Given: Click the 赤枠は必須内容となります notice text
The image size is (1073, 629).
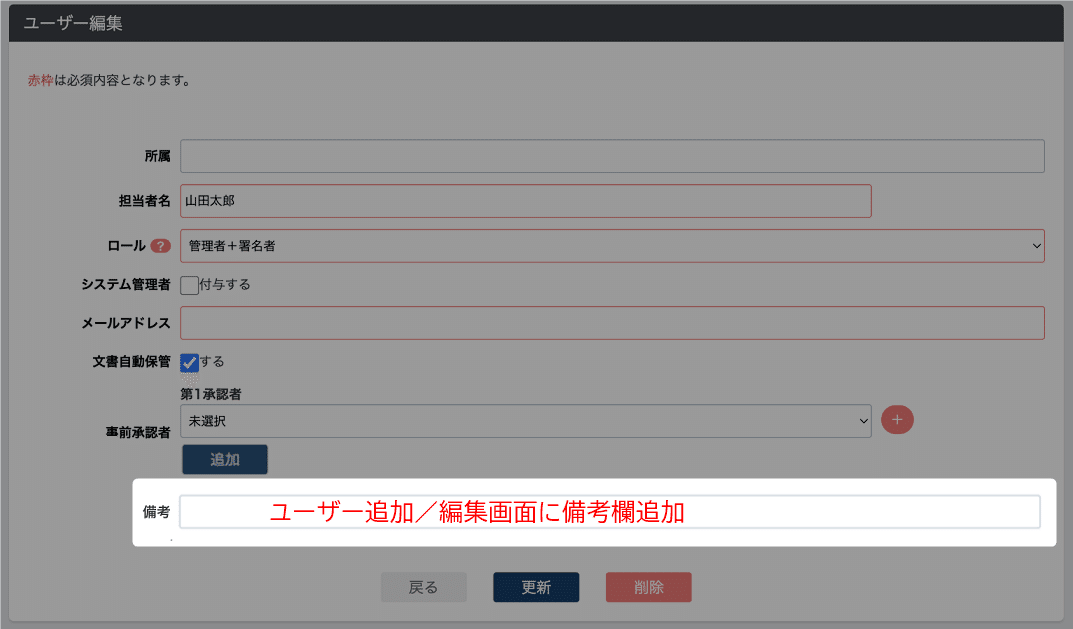Looking at the screenshot, I should coord(109,80).
